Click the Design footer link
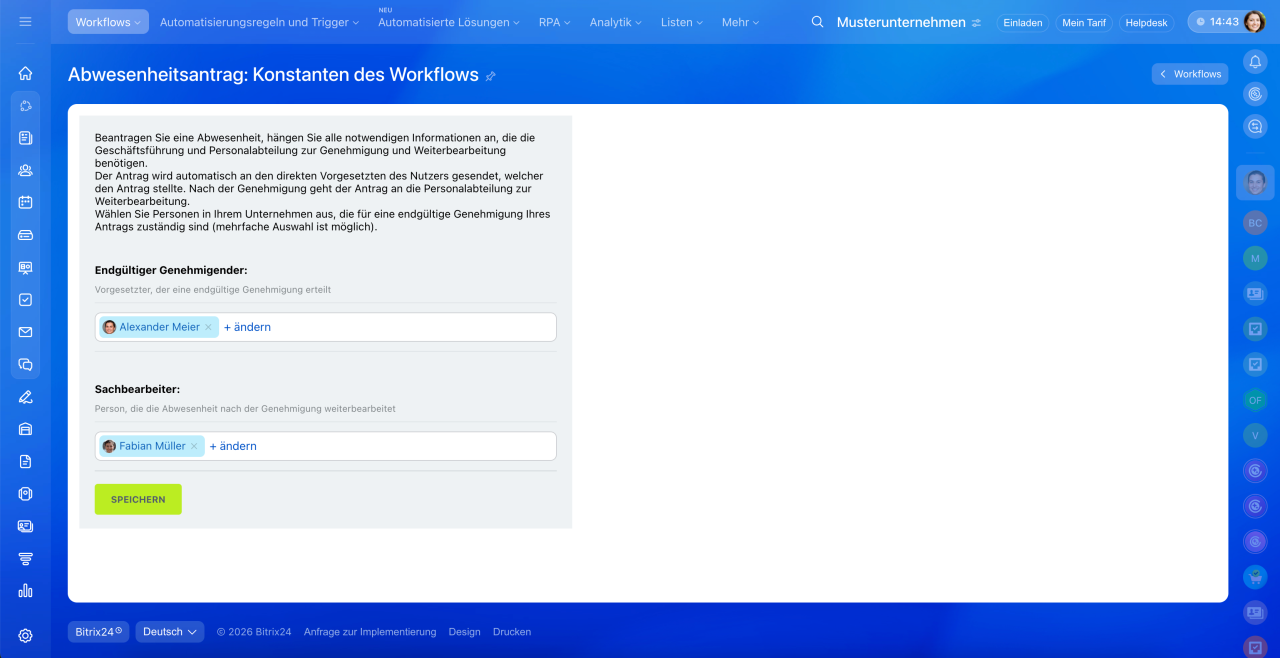Image resolution: width=1280 pixels, height=658 pixels. click(x=464, y=632)
